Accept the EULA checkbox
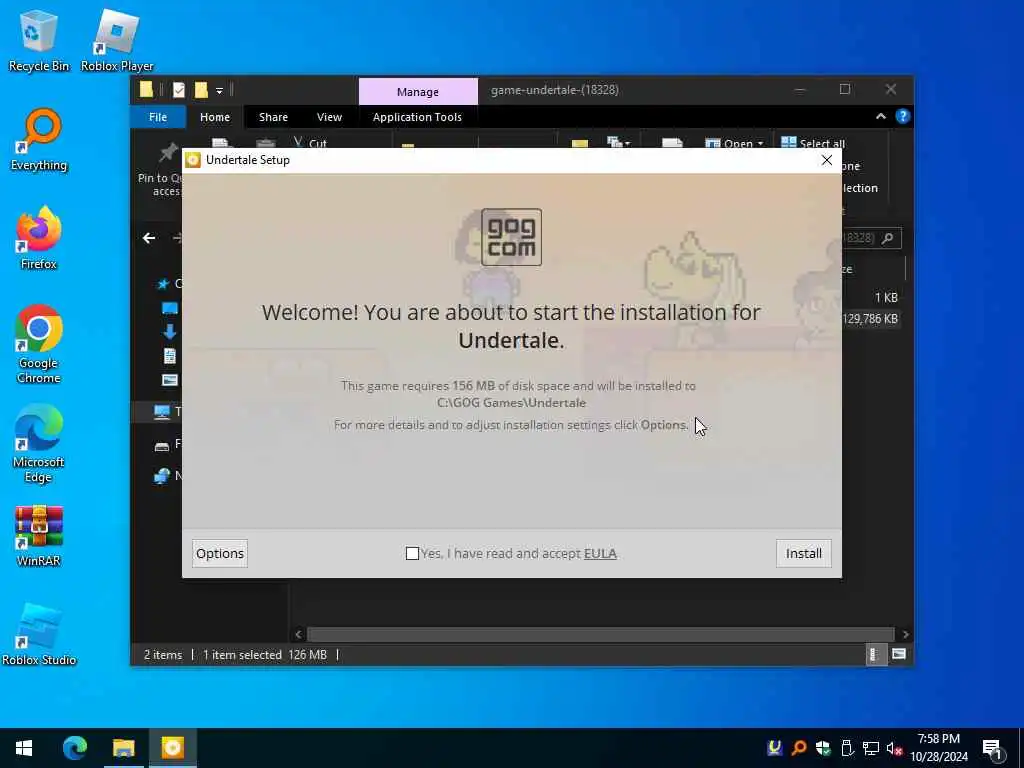The height and width of the screenshot is (768, 1024). pyautogui.click(x=412, y=554)
